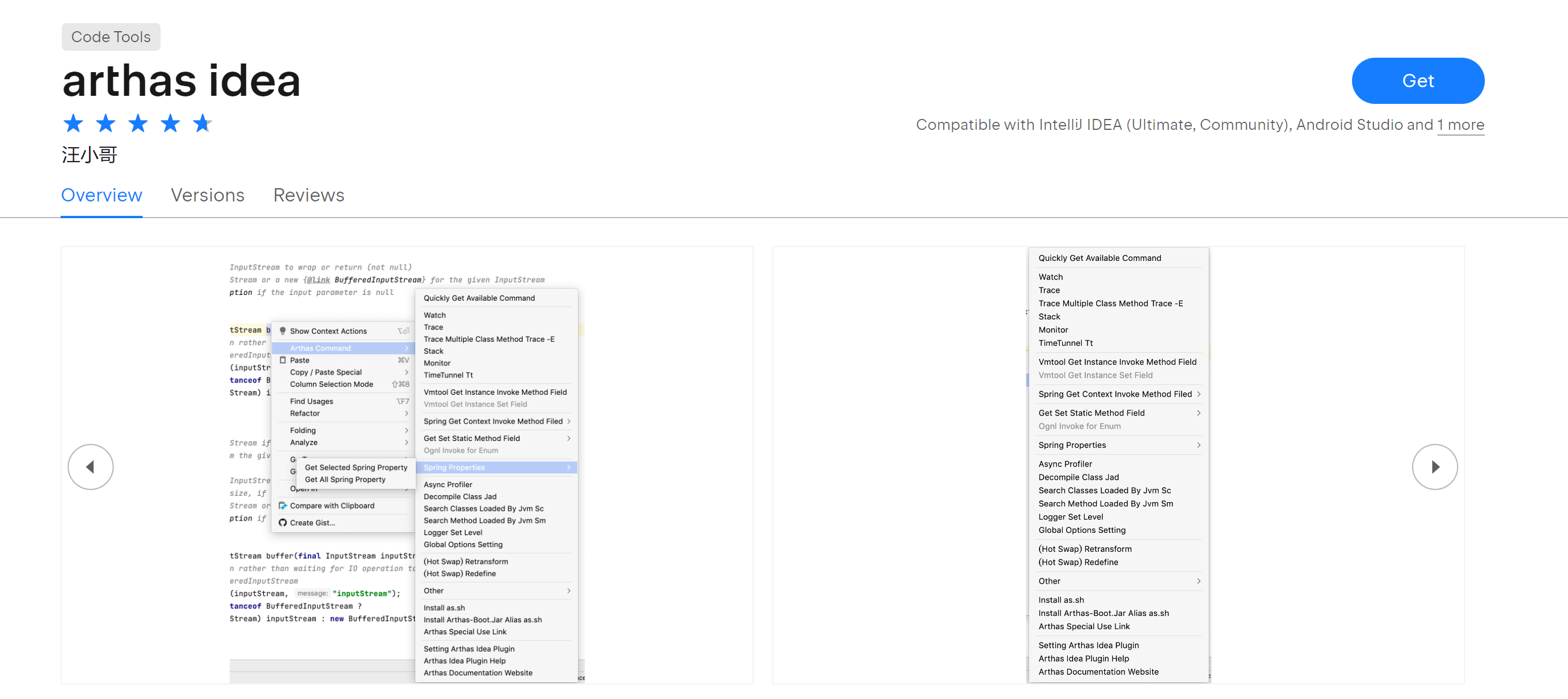This screenshot has height=699, width=1568.
Task: Open the '1 more' compatibility link
Action: coord(1460,125)
